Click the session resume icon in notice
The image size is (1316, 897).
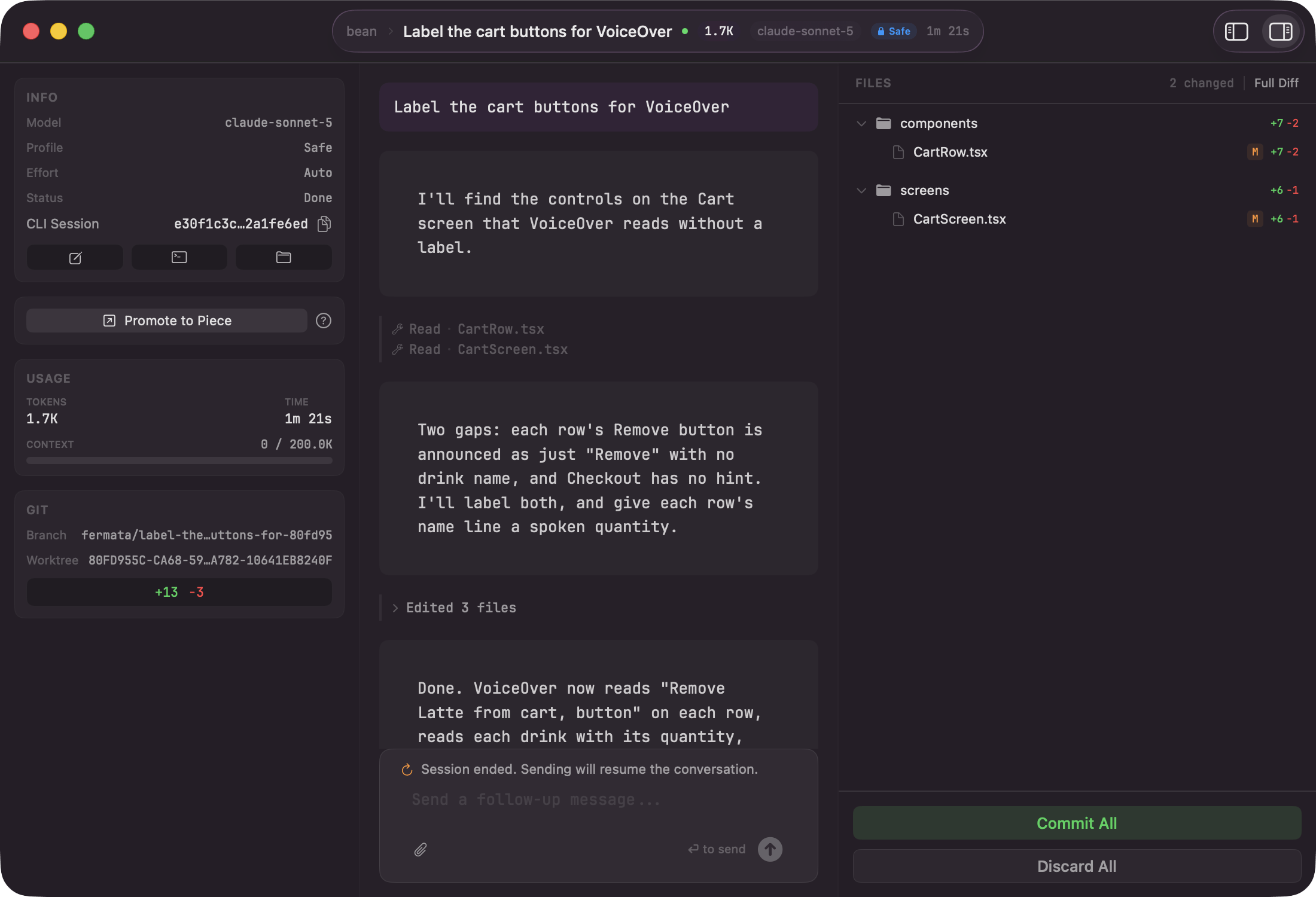[407, 770]
